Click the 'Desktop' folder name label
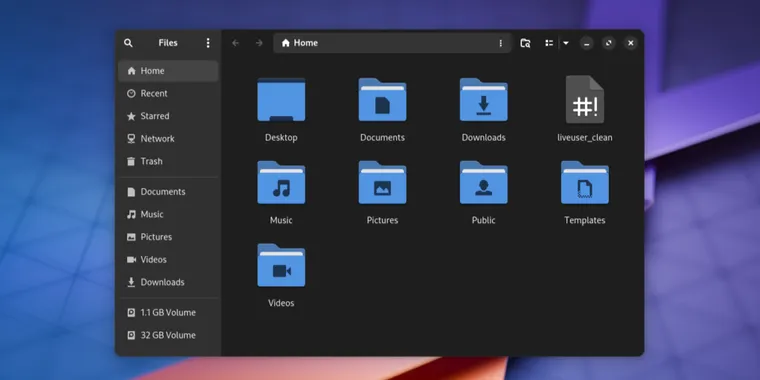This screenshot has height=380, width=760. pos(281,138)
